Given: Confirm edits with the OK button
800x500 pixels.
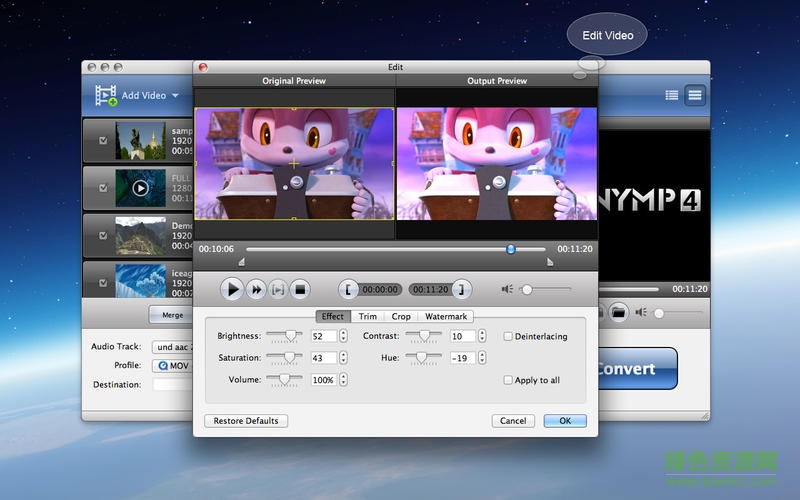Looking at the screenshot, I should coord(565,421).
